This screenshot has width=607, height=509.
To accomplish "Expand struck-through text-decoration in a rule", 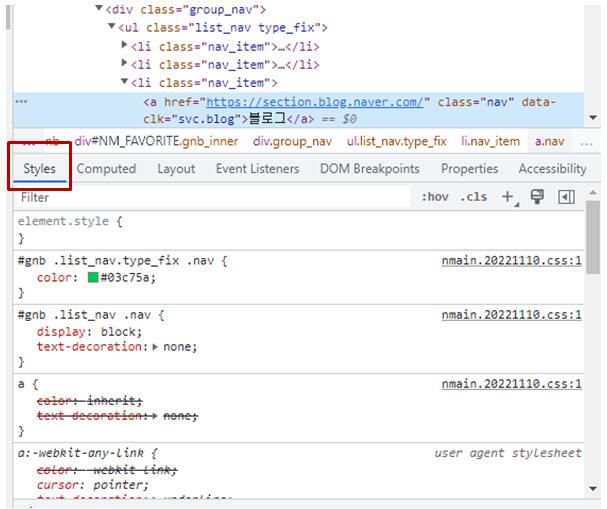I will 155,416.
